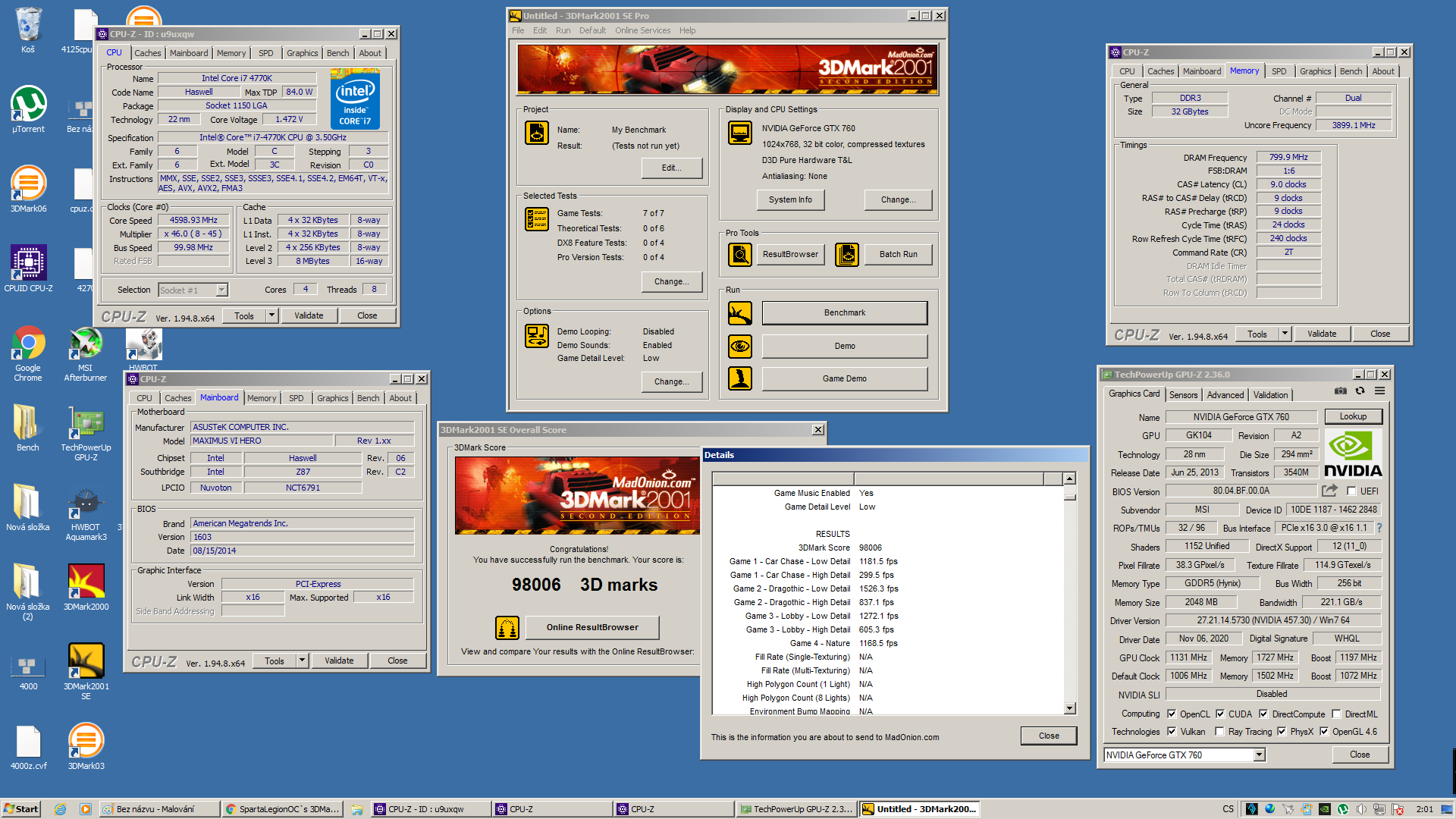
Task: Click the Project edit icon in 3DMark2001
Action: point(537,133)
